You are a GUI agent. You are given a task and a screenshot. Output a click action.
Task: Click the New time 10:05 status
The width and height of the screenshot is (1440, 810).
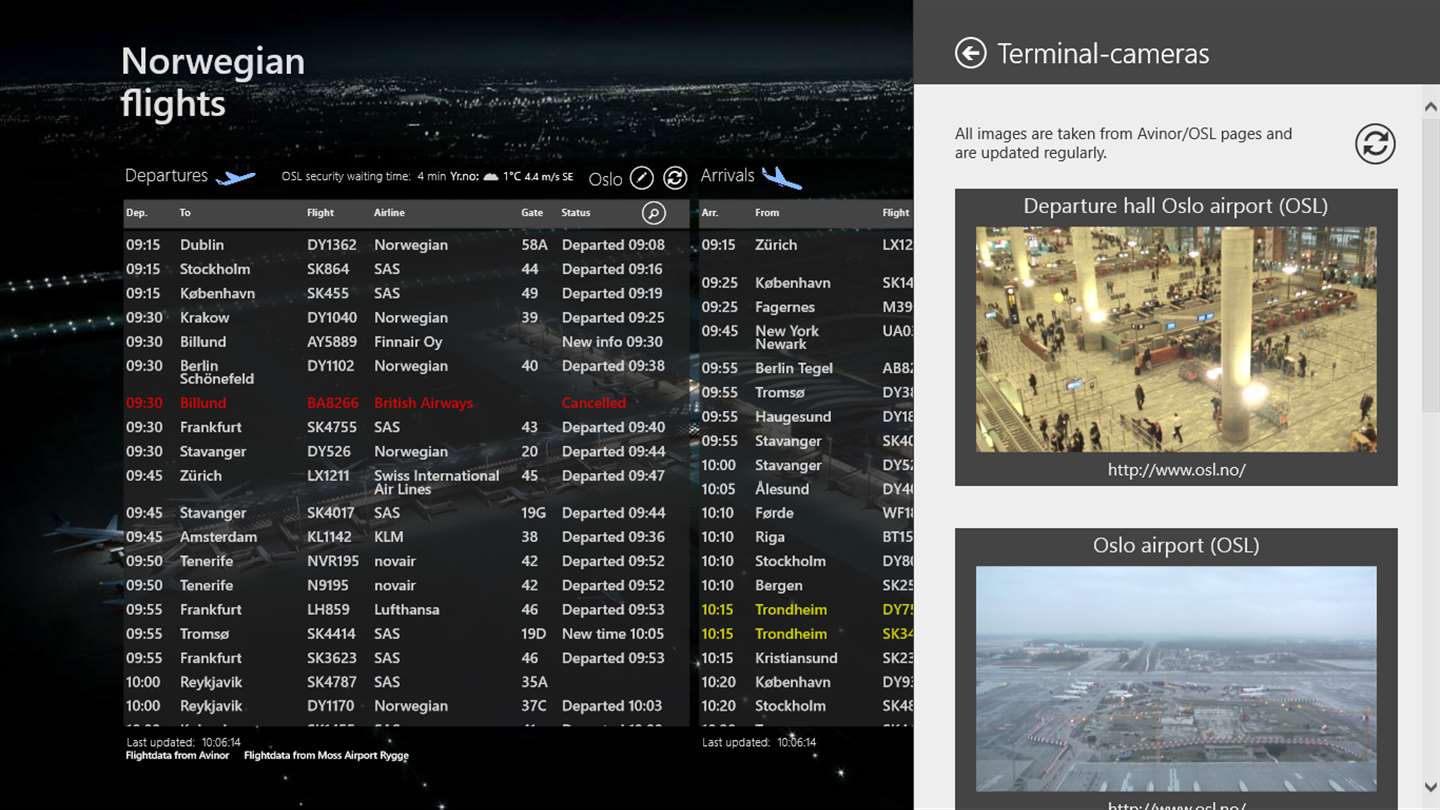tap(613, 634)
